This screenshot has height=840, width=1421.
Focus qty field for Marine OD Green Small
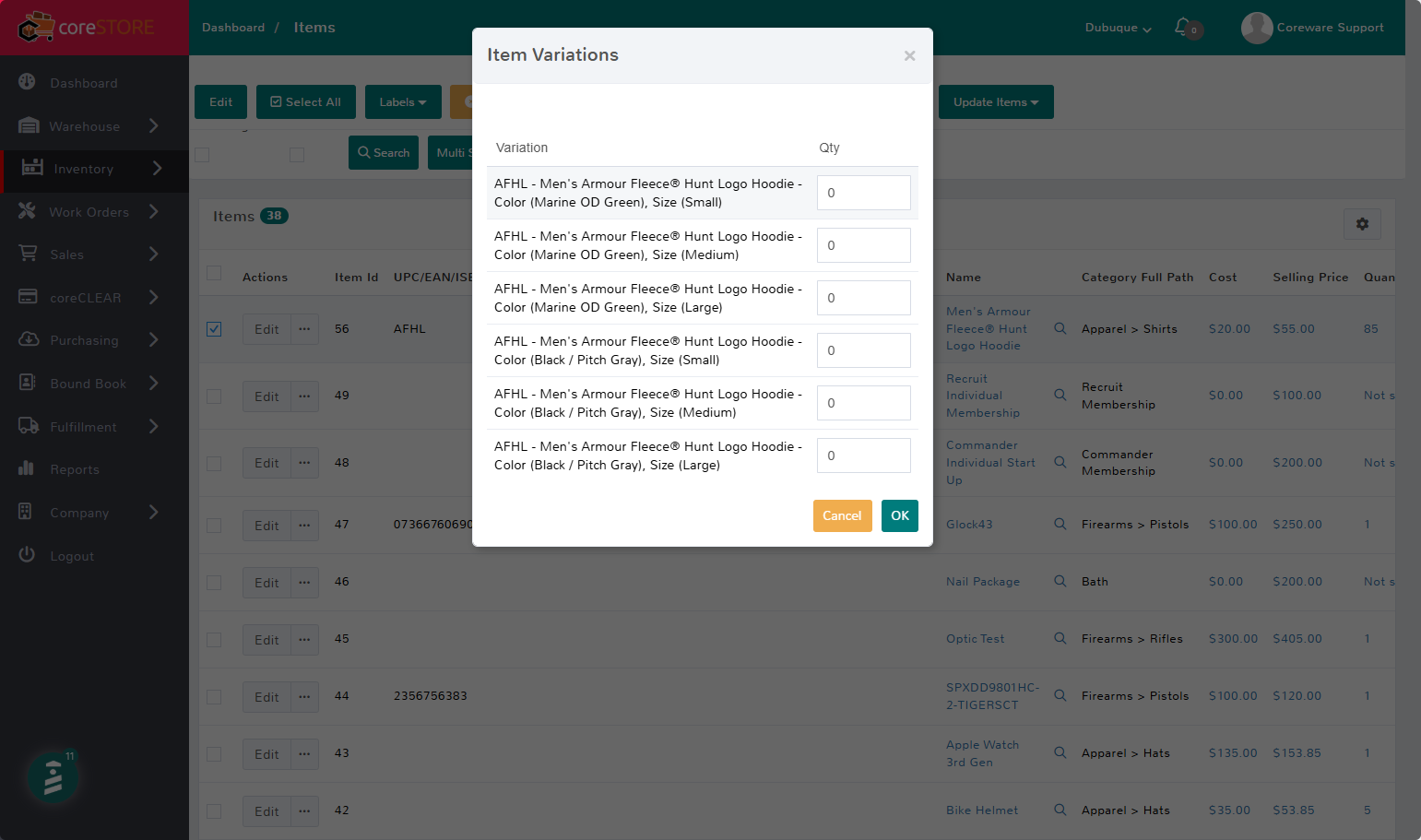pyautogui.click(x=864, y=193)
